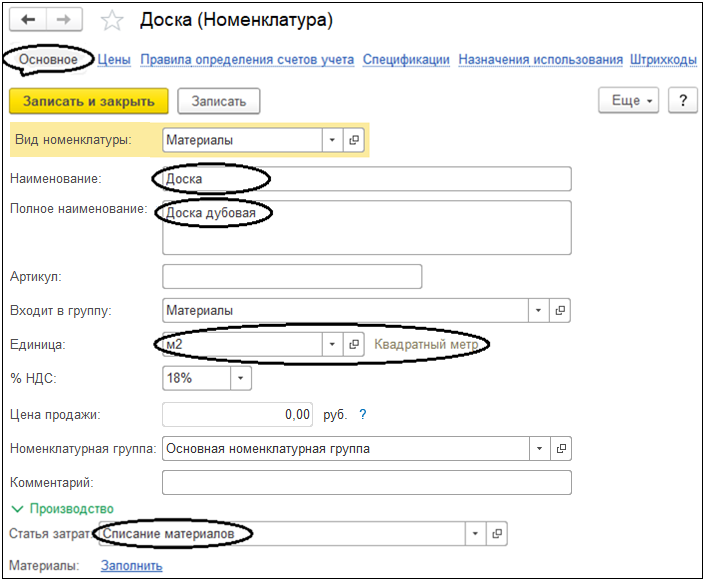This screenshot has height=581, width=705.
Task: Expand Статья затрат dropdown arrow
Action: pyautogui.click(x=476, y=534)
